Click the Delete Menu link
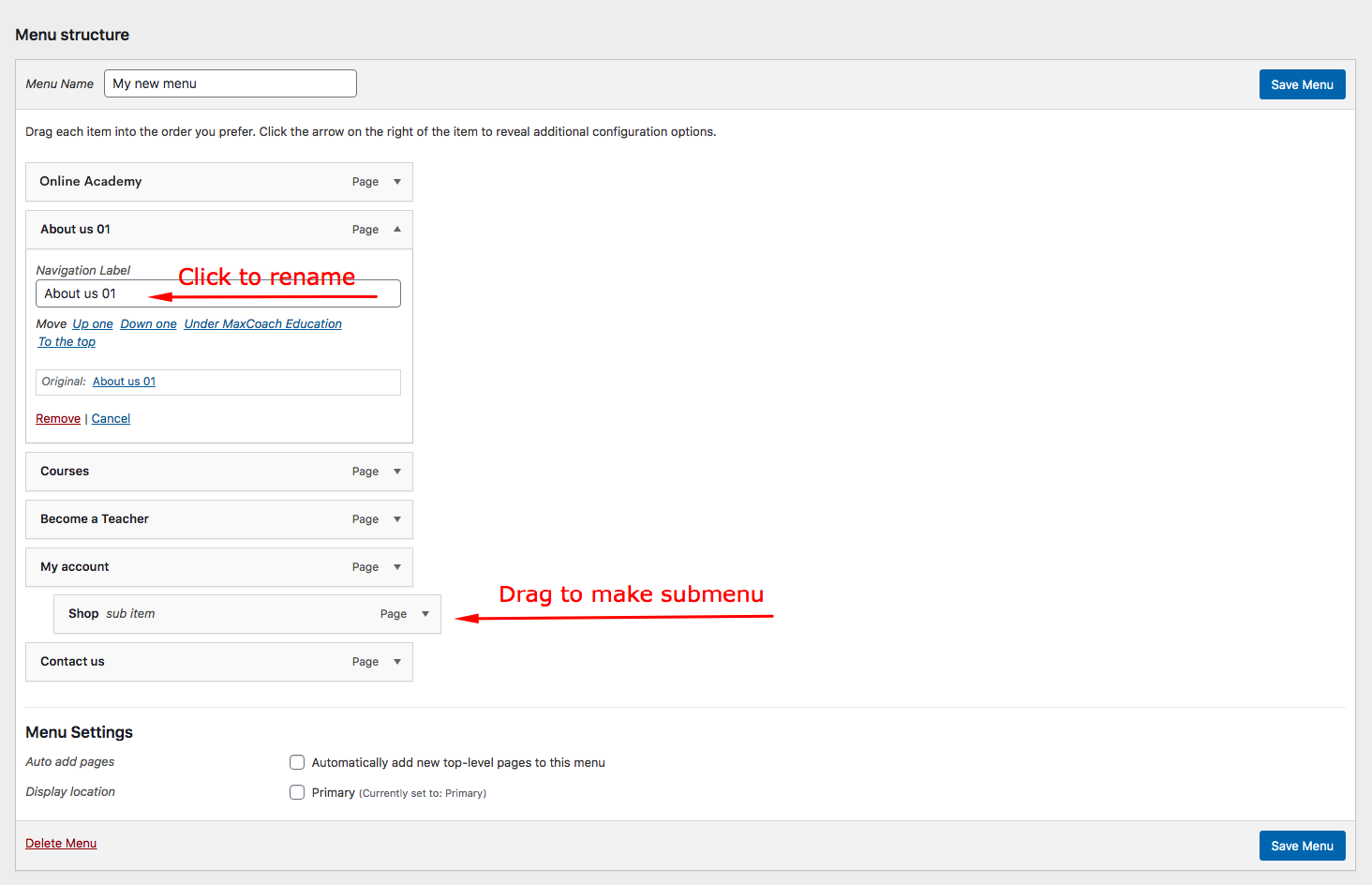 point(61,844)
